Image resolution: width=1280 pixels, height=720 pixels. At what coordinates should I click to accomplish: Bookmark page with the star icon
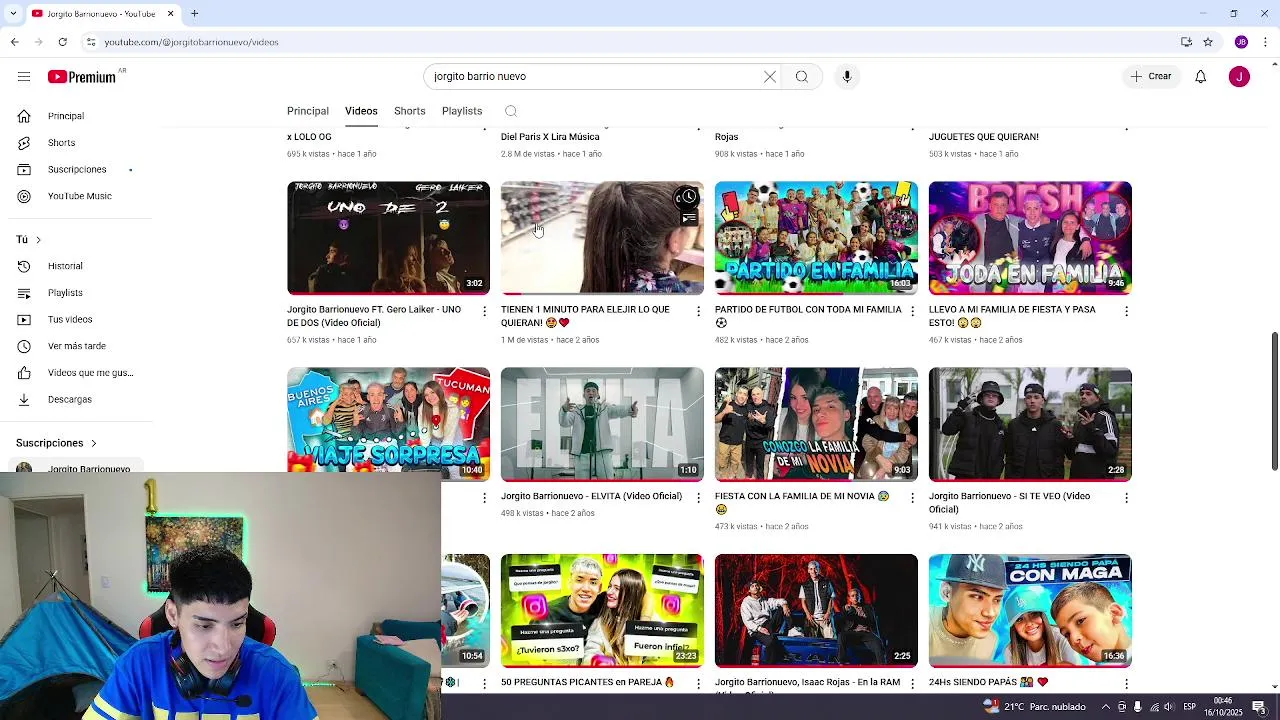click(x=1208, y=42)
